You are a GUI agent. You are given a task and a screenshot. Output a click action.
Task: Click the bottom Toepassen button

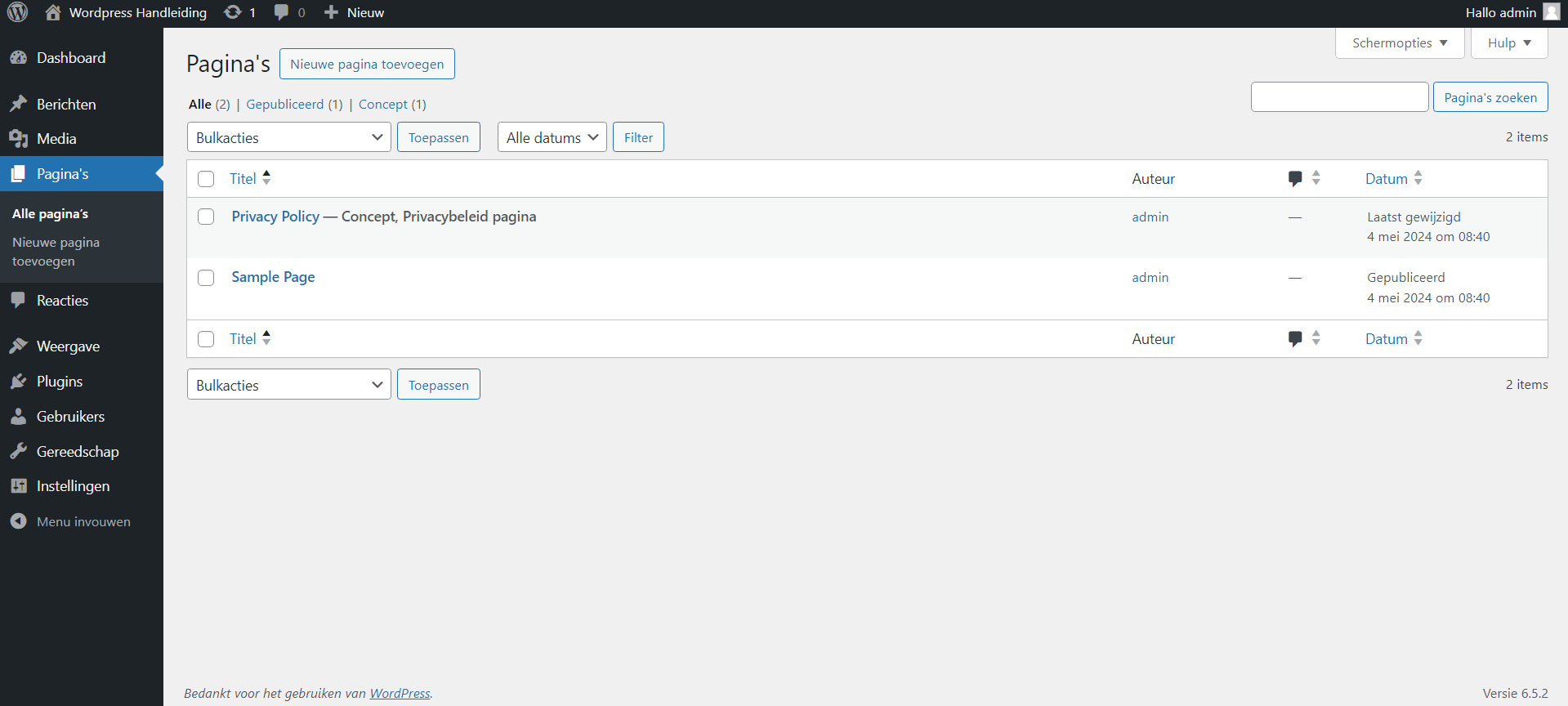439,385
